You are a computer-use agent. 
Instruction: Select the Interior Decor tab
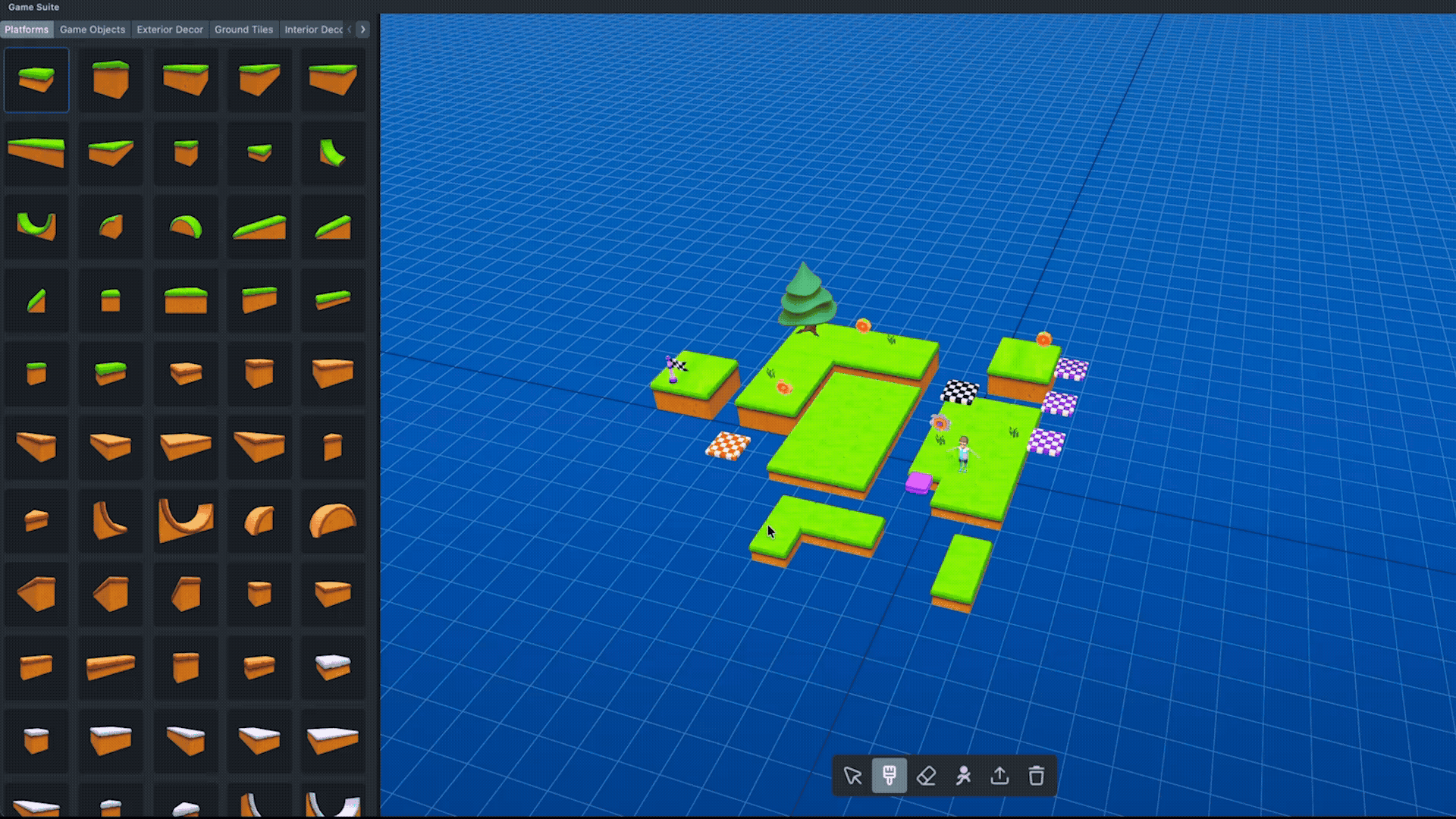tap(313, 30)
